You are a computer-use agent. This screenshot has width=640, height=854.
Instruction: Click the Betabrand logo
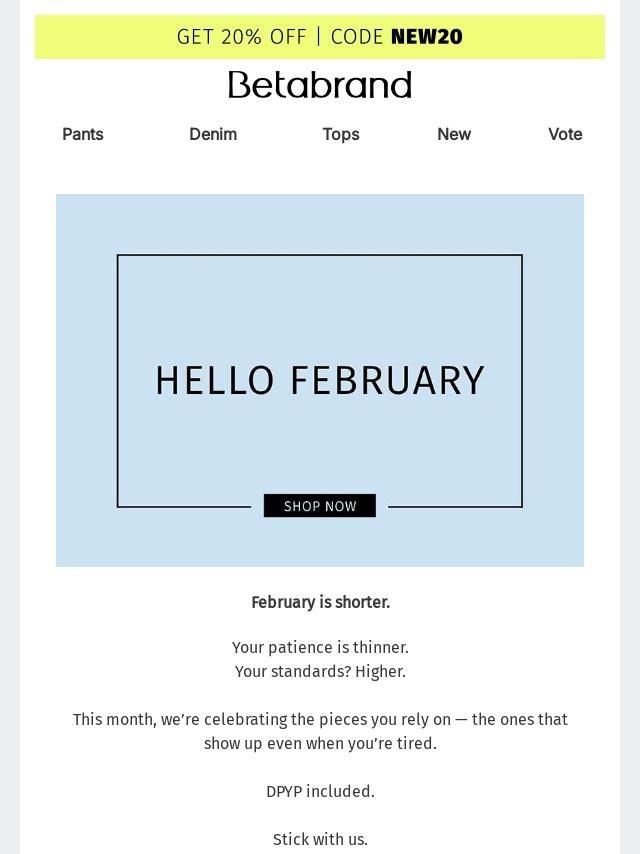320,85
